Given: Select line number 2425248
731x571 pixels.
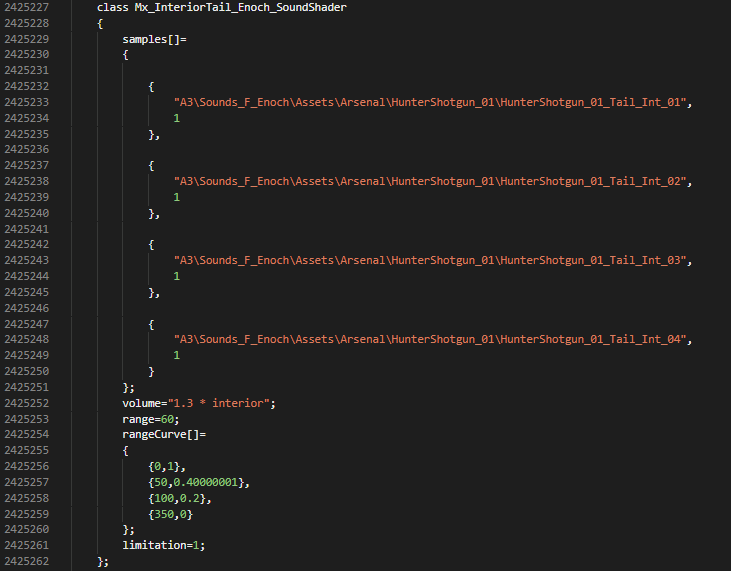Looking at the screenshot, I should pos(27,339).
